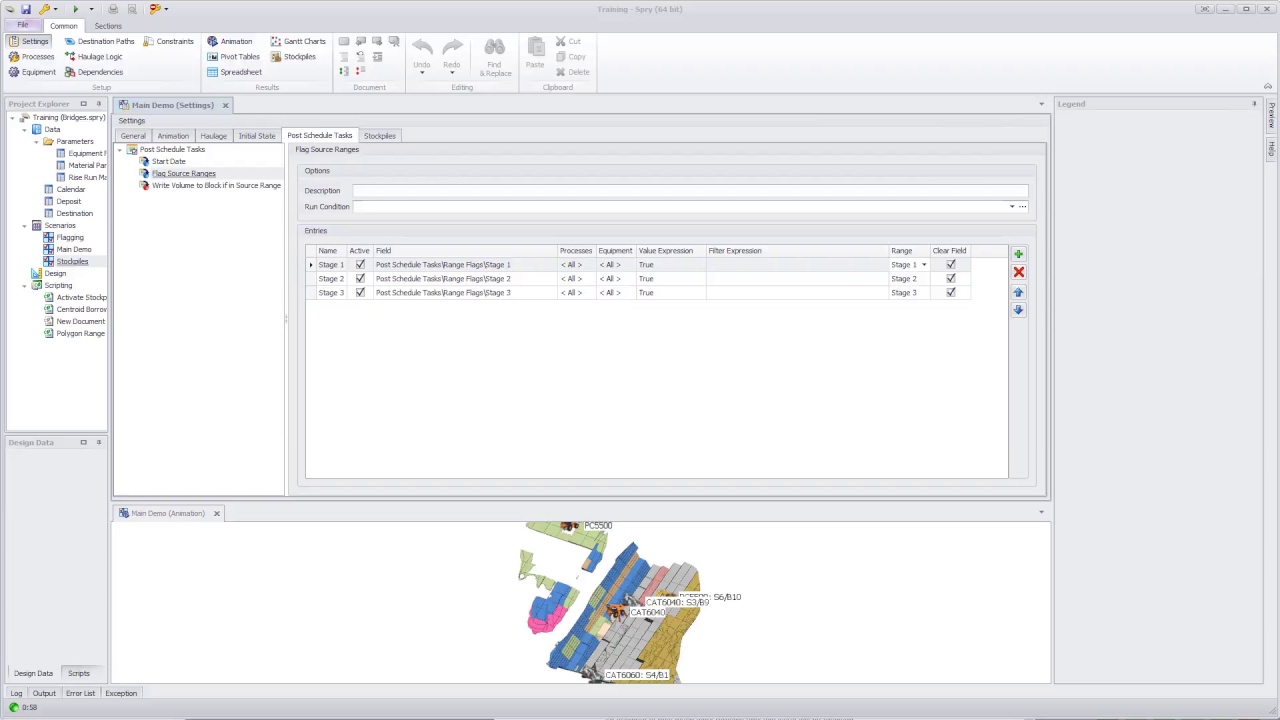Switch to the General settings tab
Image resolution: width=1280 pixels, height=720 pixels.
click(x=133, y=136)
